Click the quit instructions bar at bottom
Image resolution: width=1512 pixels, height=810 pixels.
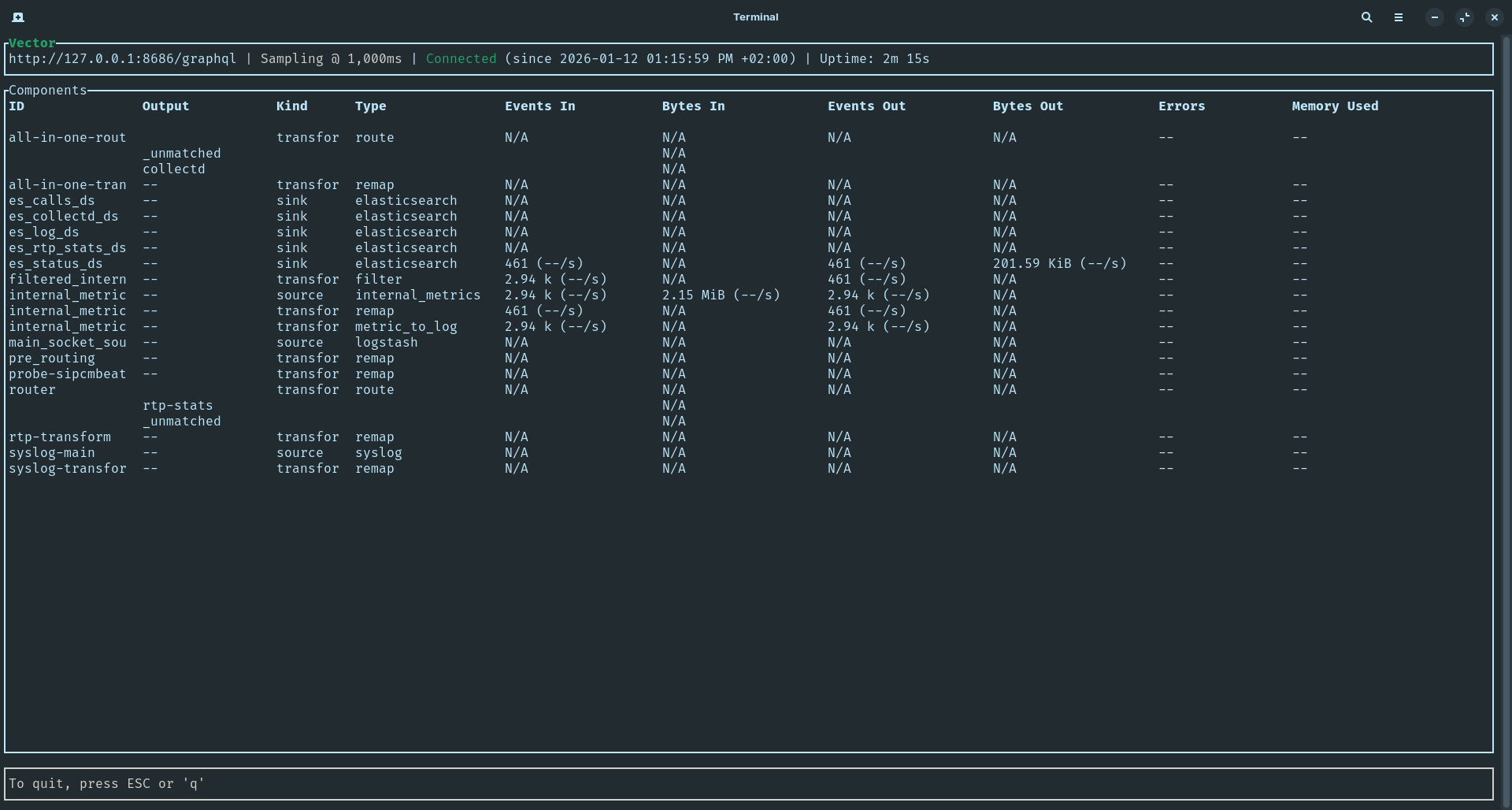coord(748,784)
